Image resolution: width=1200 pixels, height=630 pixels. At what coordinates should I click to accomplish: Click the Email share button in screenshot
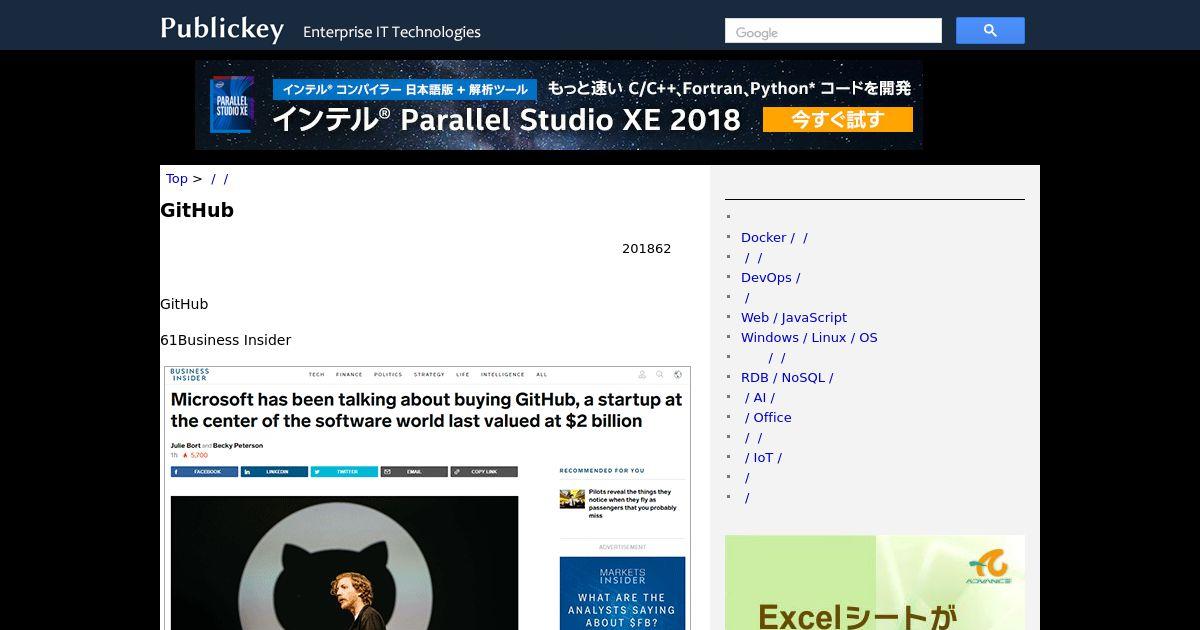tap(414, 471)
